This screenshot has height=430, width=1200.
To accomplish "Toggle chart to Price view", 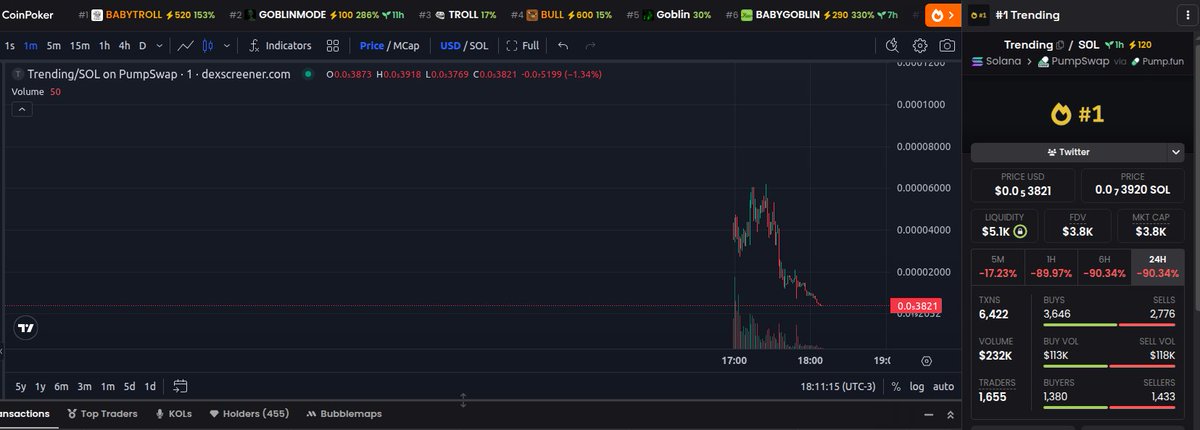I will click(x=372, y=45).
